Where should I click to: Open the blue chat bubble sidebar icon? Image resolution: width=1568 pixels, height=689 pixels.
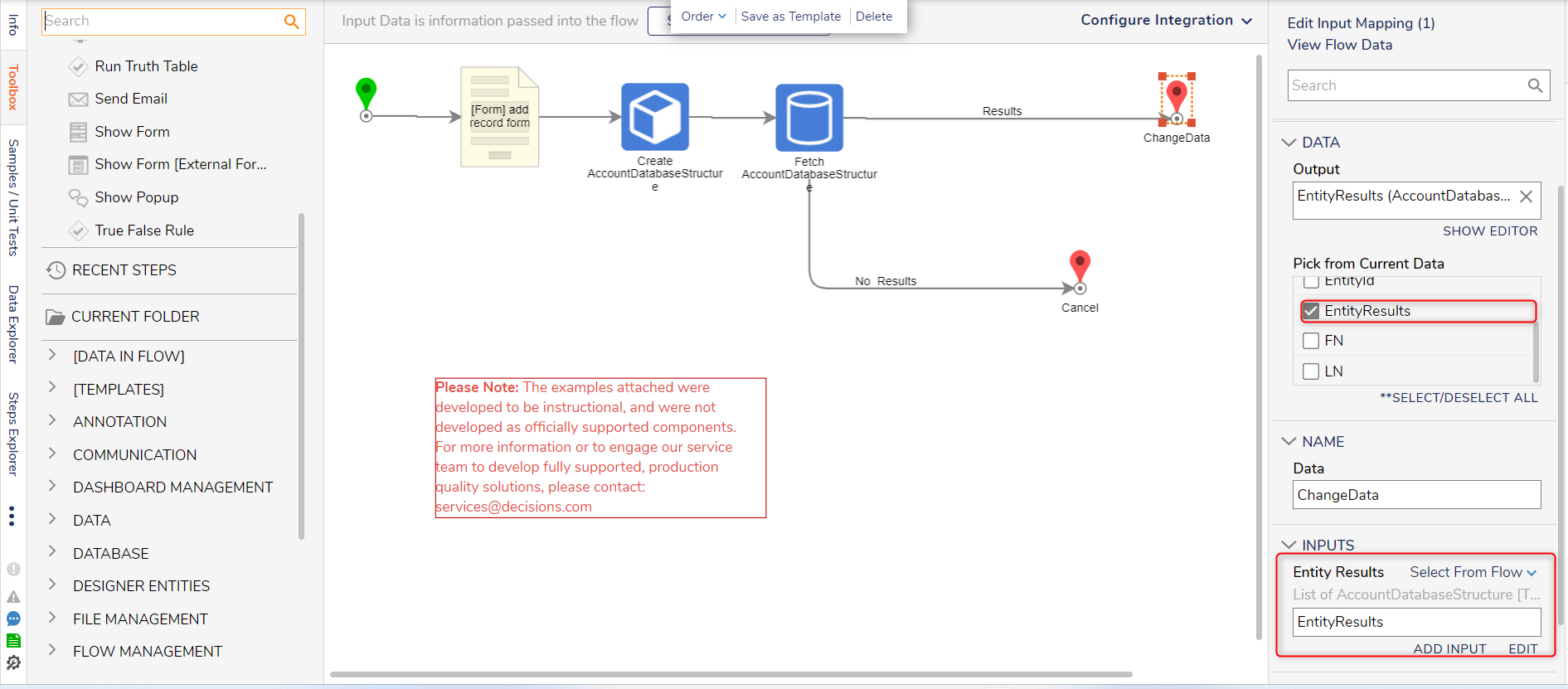pos(13,619)
